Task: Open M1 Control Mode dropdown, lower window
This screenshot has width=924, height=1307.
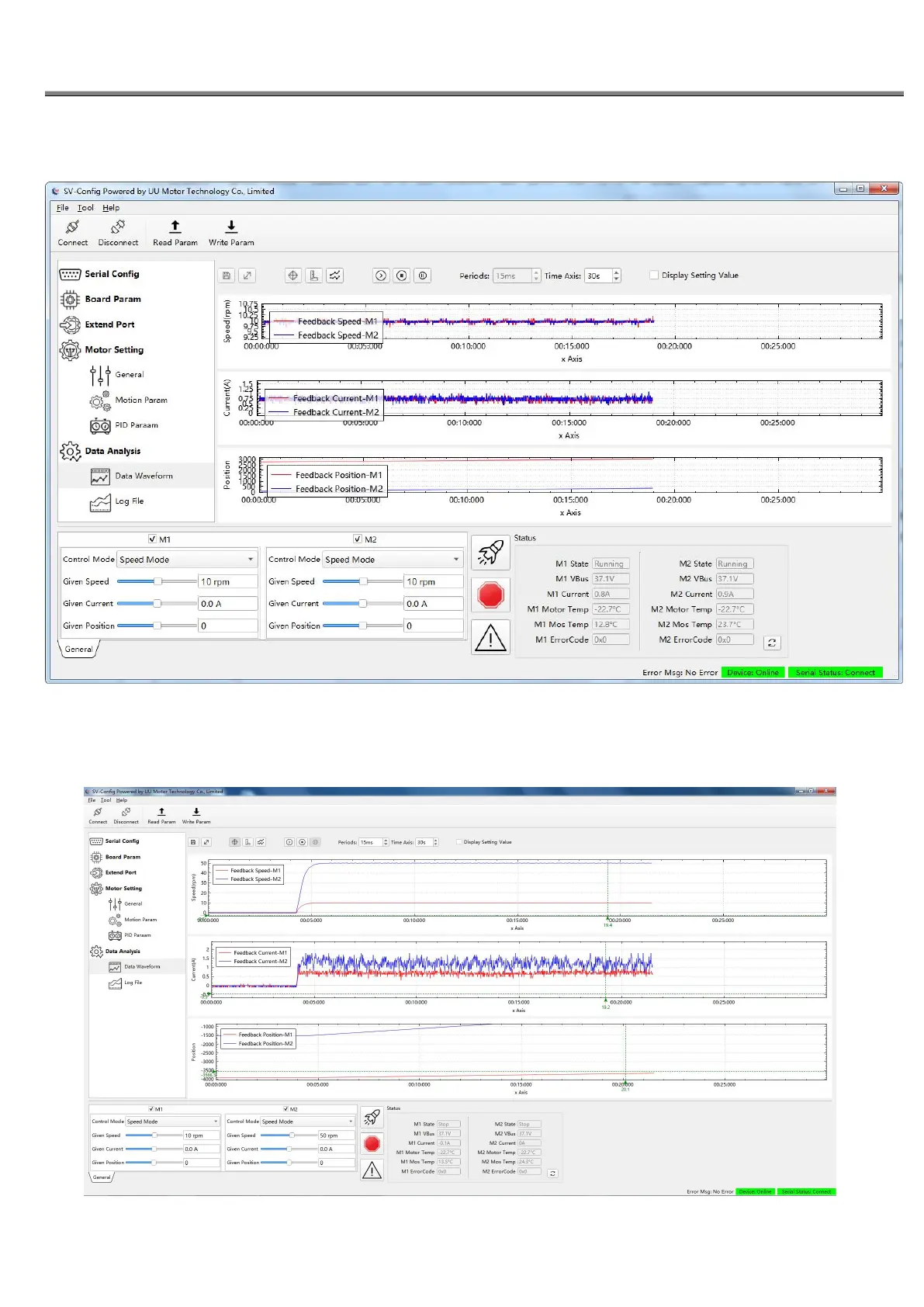Action: point(173,1121)
